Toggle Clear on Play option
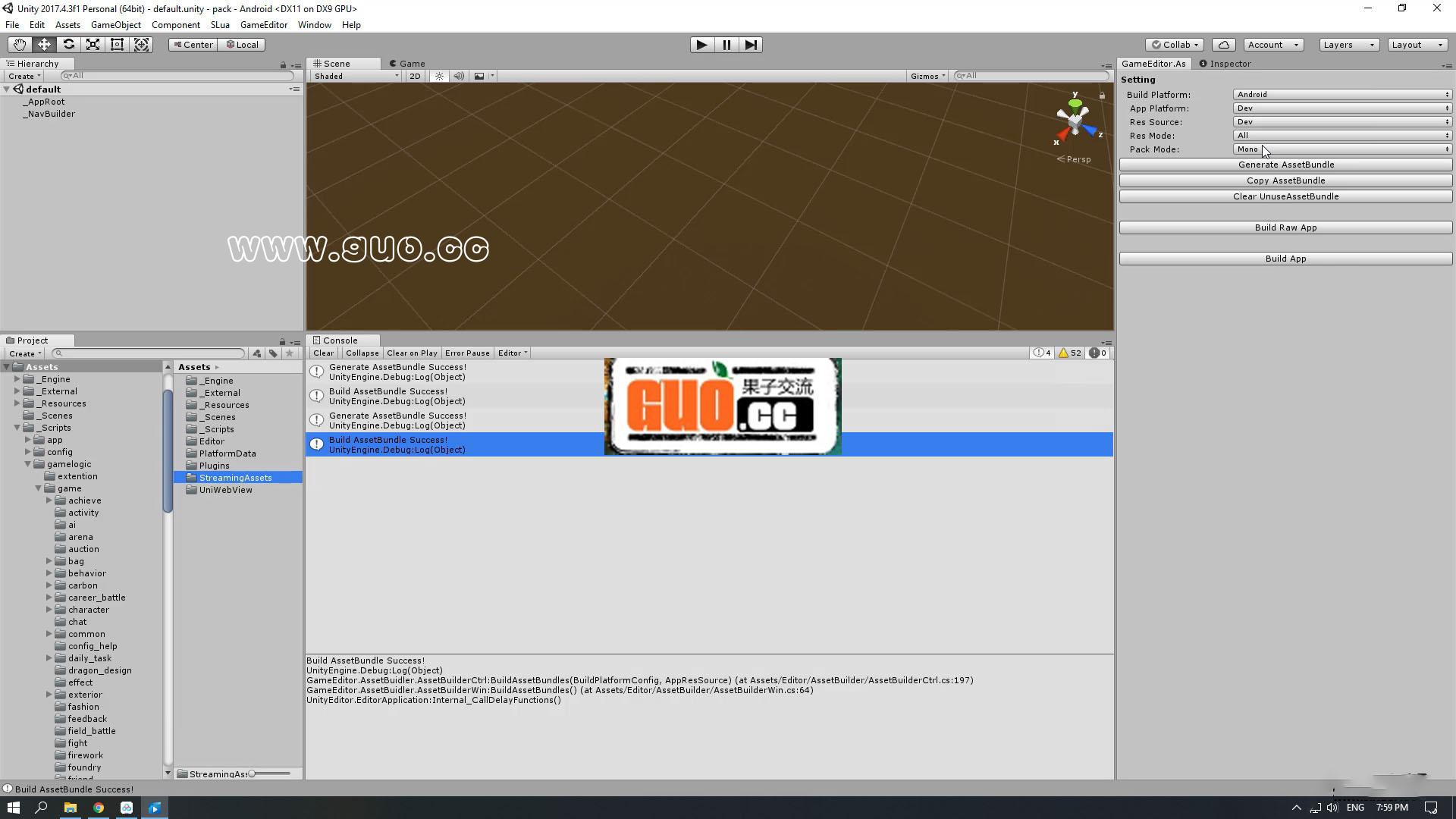This screenshot has height=819, width=1456. coord(412,353)
